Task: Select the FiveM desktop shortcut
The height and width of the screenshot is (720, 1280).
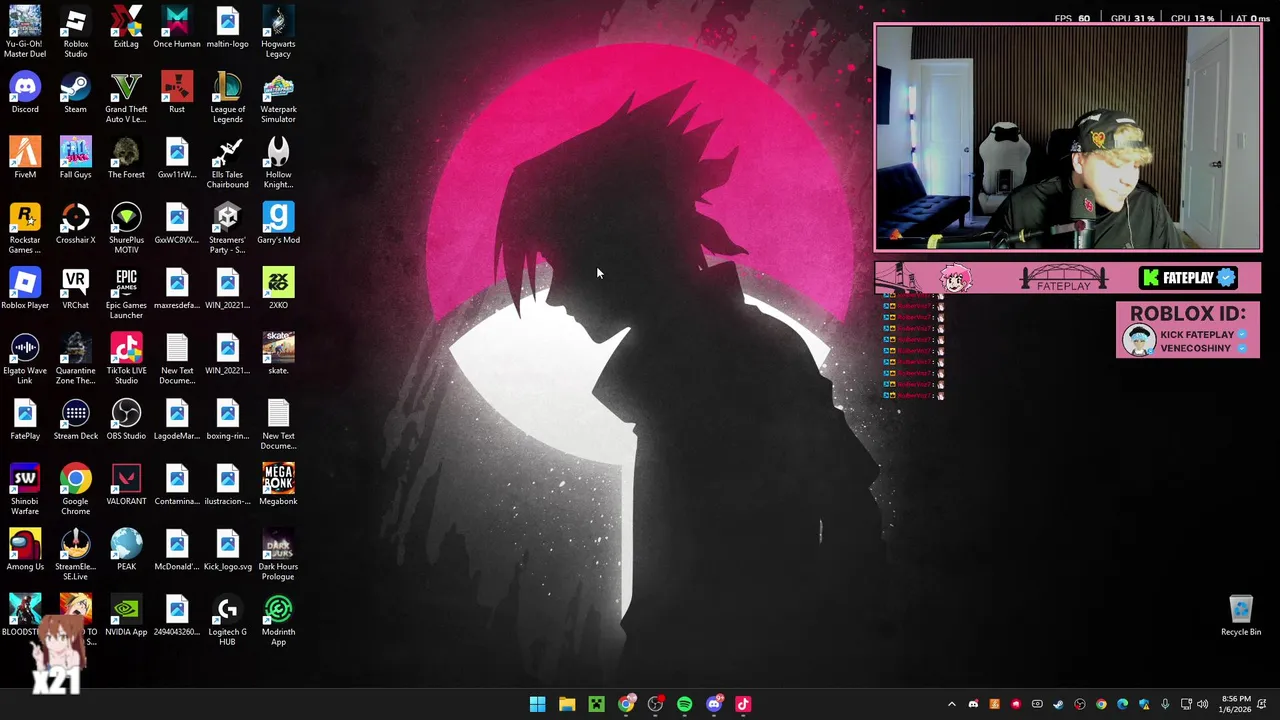Action: point(25,158)
